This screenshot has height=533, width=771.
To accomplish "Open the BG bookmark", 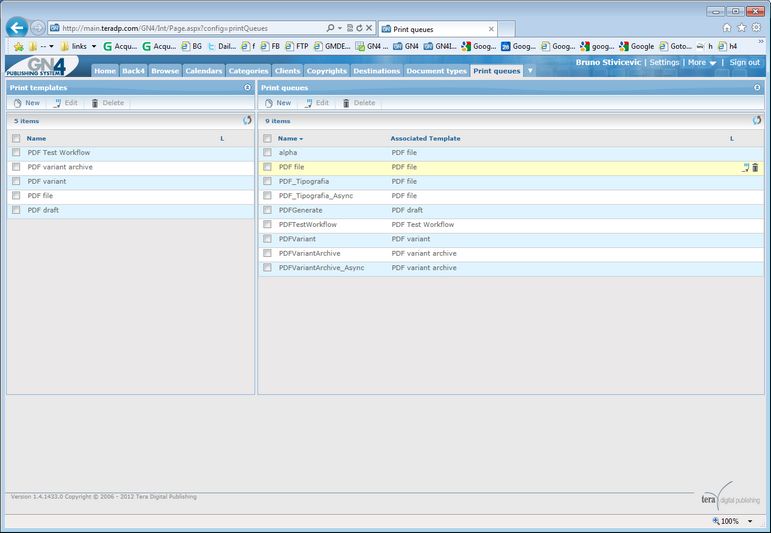I will [192, 46].
